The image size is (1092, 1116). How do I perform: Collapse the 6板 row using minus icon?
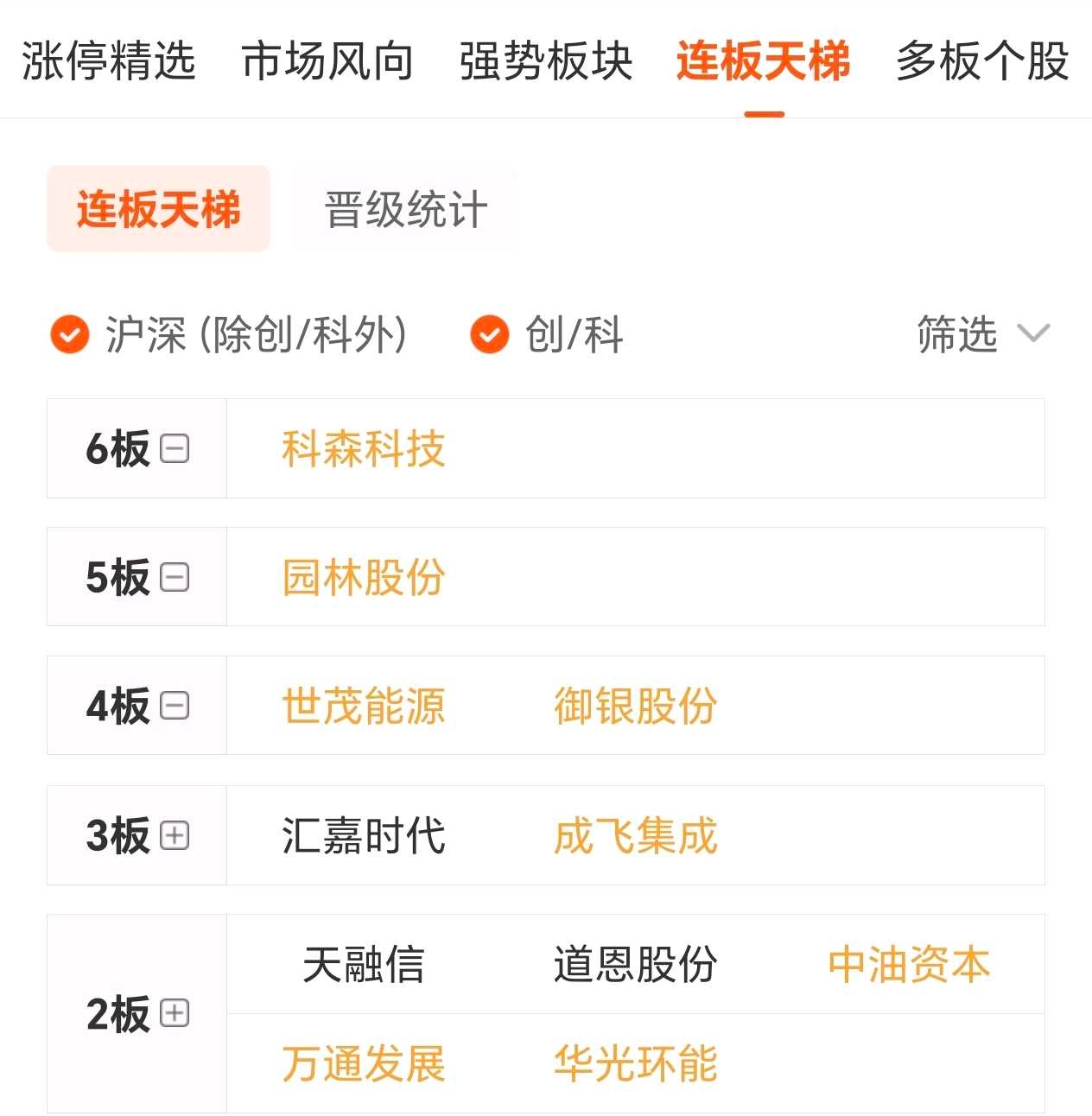pos(175,449)
